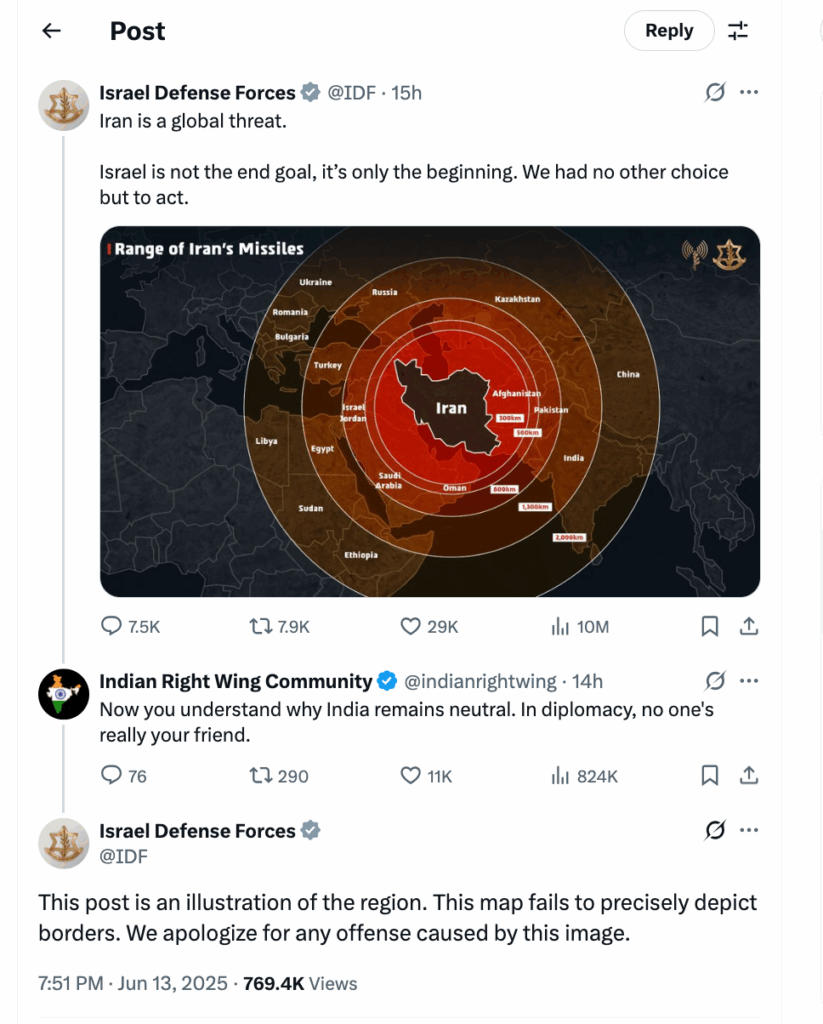Click Indian Right Wing Community avatar
The width and height of the screenshot is (823, 1024).
(64, 694)
